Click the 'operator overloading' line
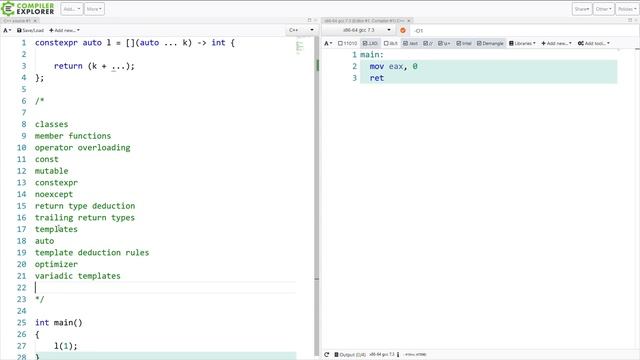This screenshot has height=360, width=640. click(82, 148)
